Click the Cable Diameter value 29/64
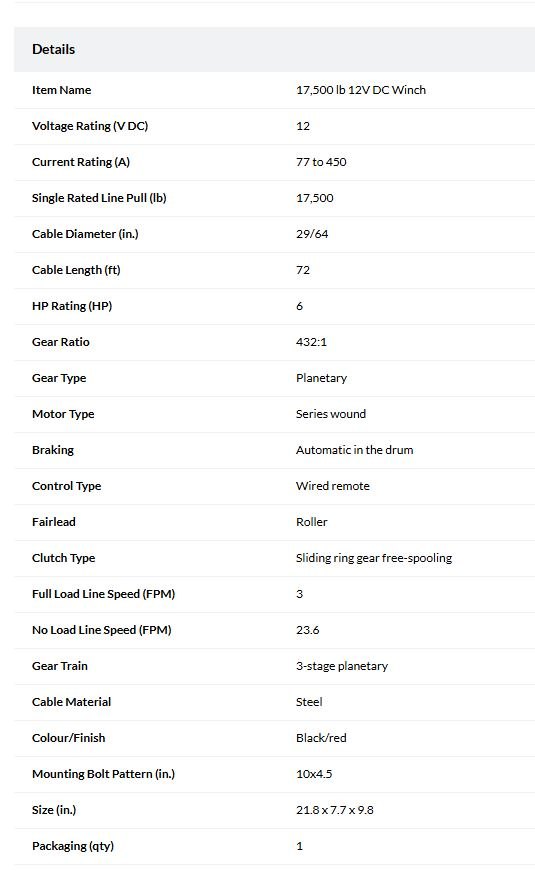This screenshot has height=886, width=535. pos(312,234)
